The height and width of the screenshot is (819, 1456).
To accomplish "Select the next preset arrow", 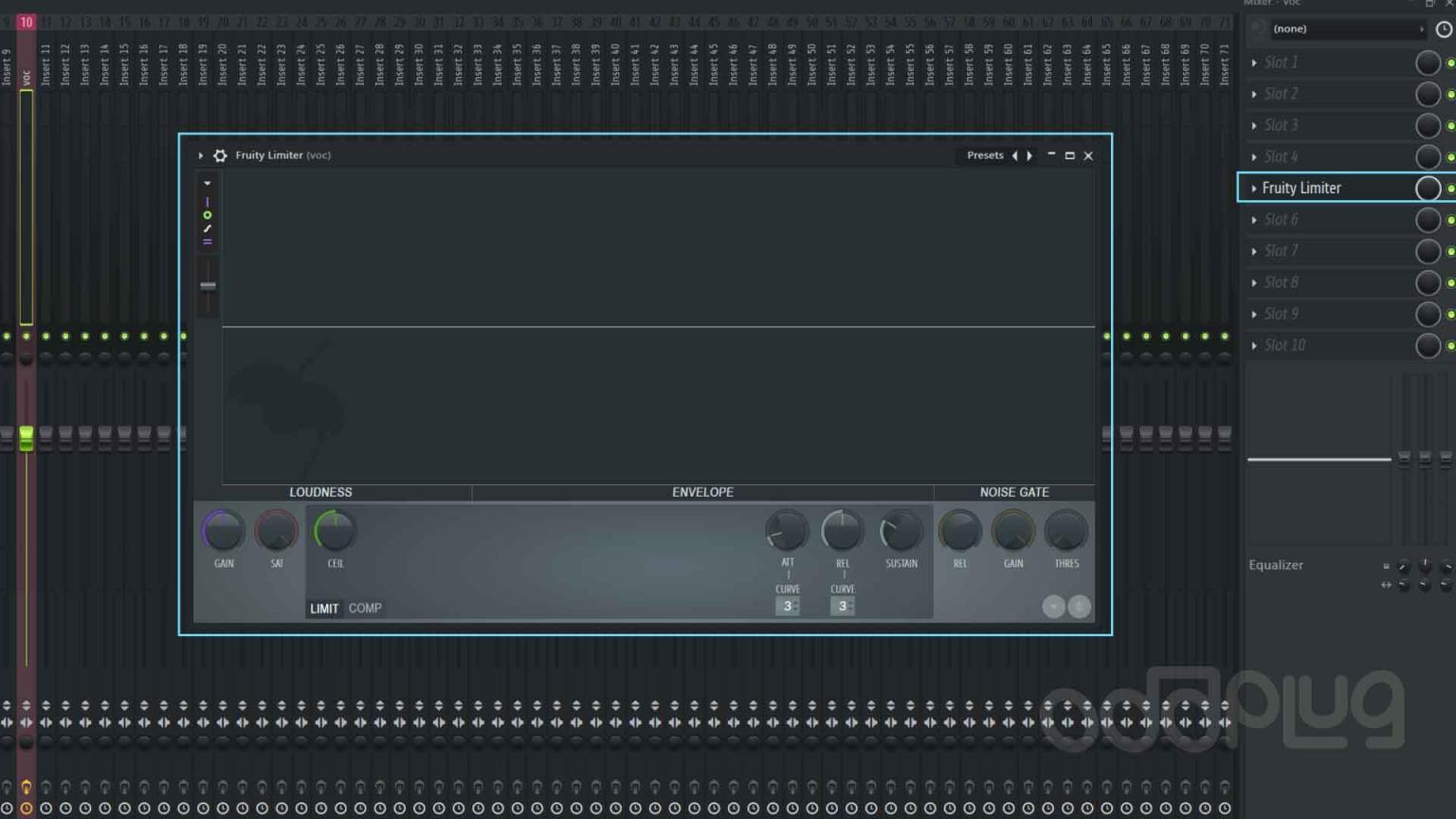I will click(x=1030, y=155).
